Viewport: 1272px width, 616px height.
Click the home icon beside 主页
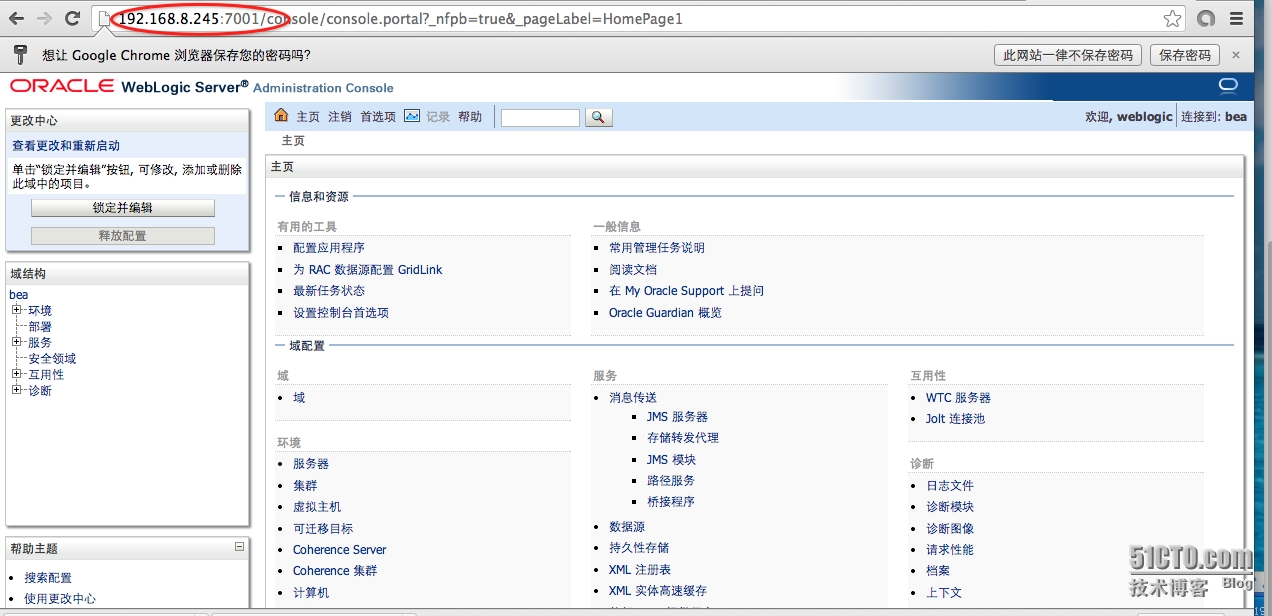click(x=281, y=116)
